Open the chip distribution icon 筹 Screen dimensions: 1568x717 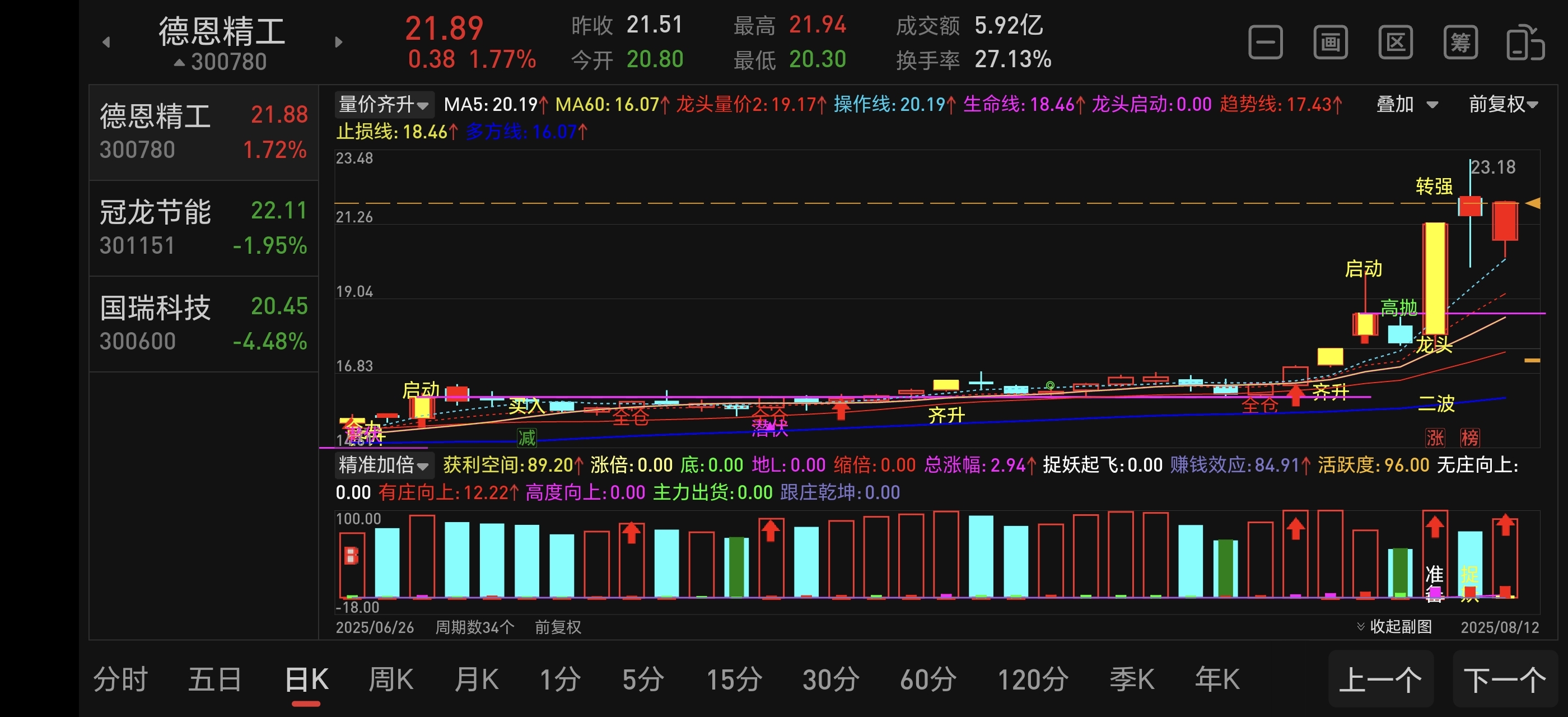(1460, 42)
